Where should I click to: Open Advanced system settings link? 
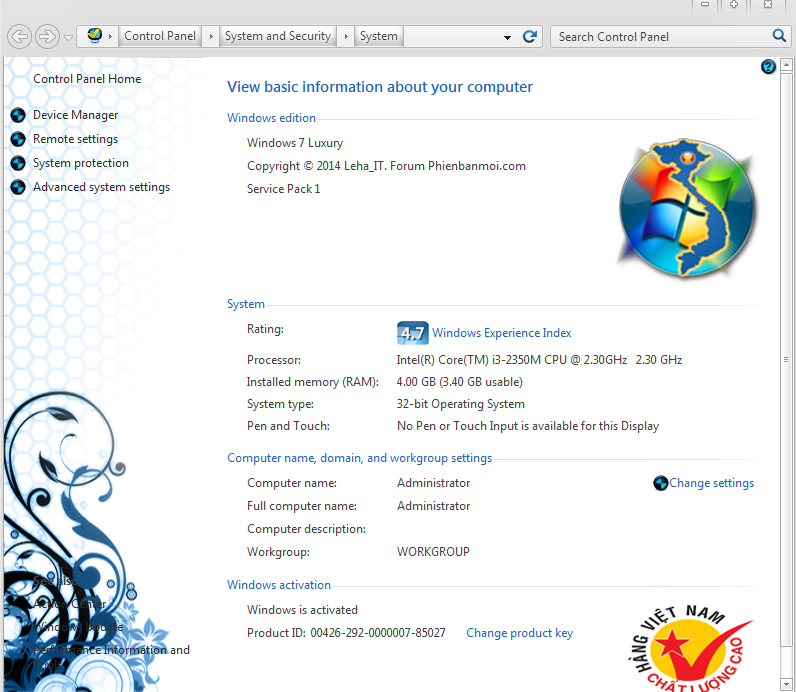[101, 187]
